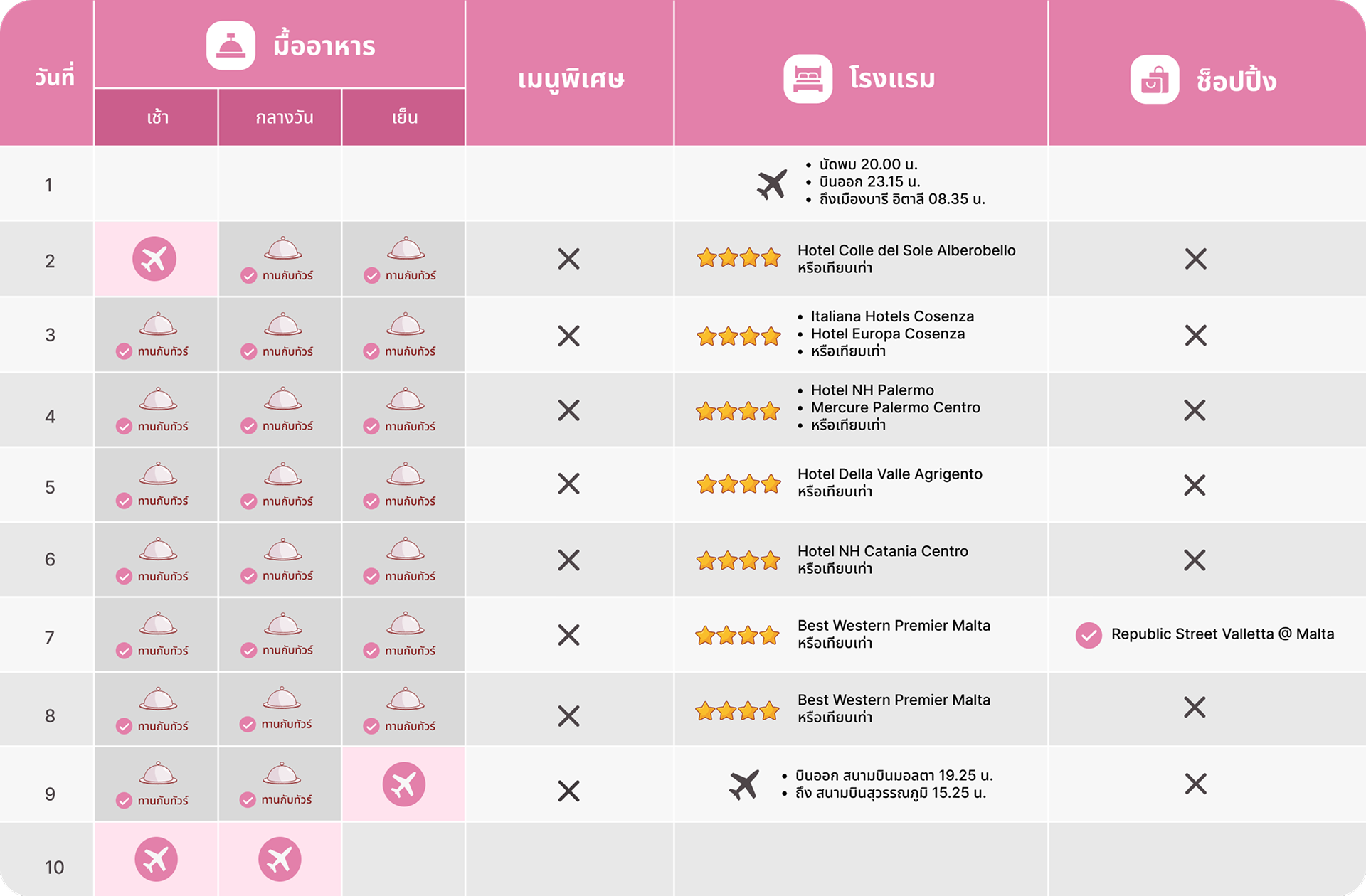Click the pink airplane icon in day 9 dinner

click(403, 784)
